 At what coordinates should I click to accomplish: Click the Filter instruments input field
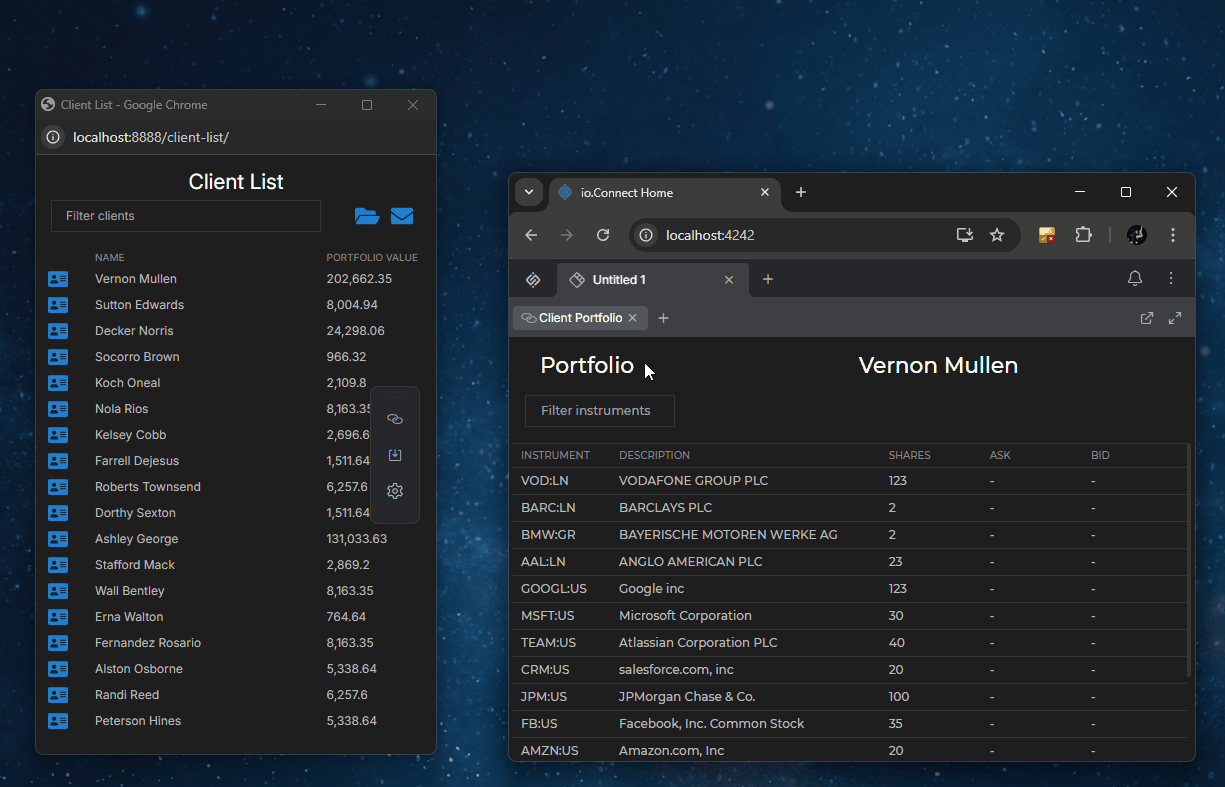click(599, 411)
